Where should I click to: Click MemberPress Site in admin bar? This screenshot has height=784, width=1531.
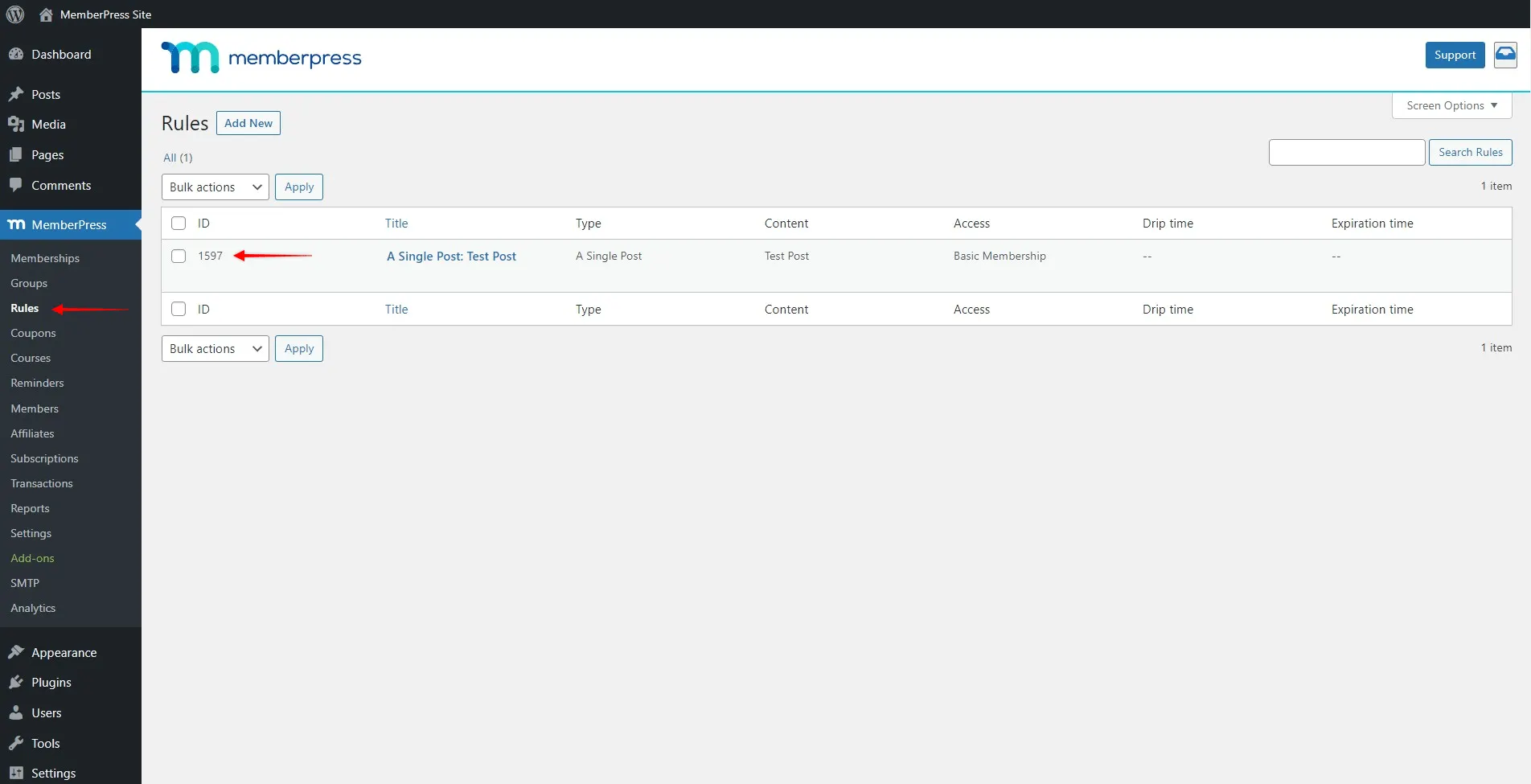[105, 14]
